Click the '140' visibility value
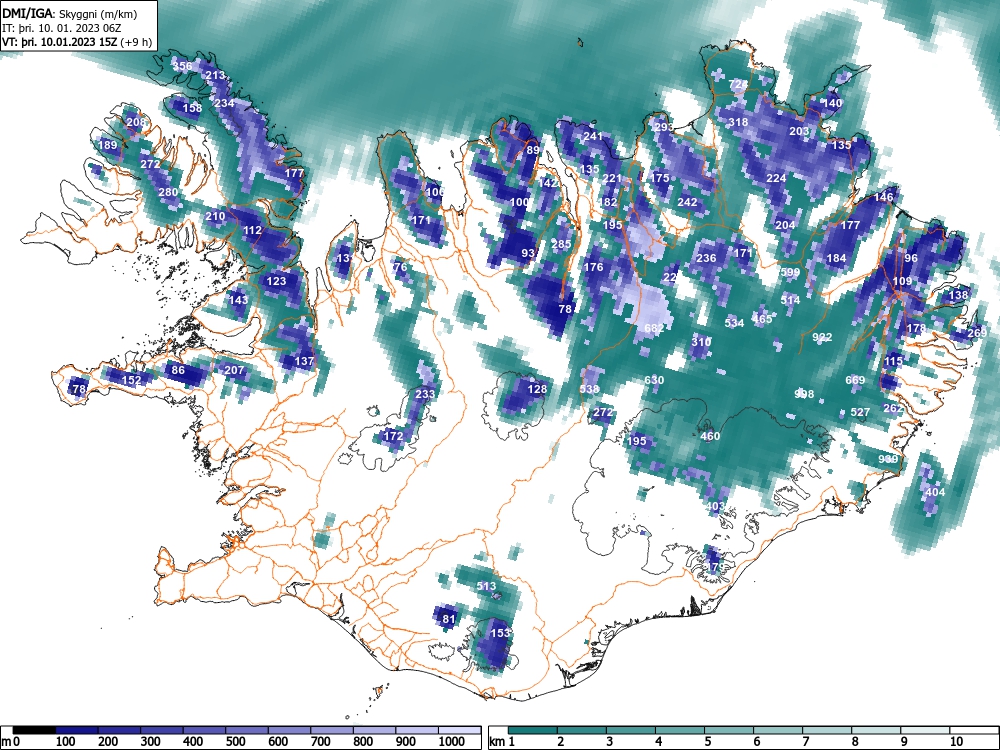This screenshot has width=1000, height=750. point(833,103)
